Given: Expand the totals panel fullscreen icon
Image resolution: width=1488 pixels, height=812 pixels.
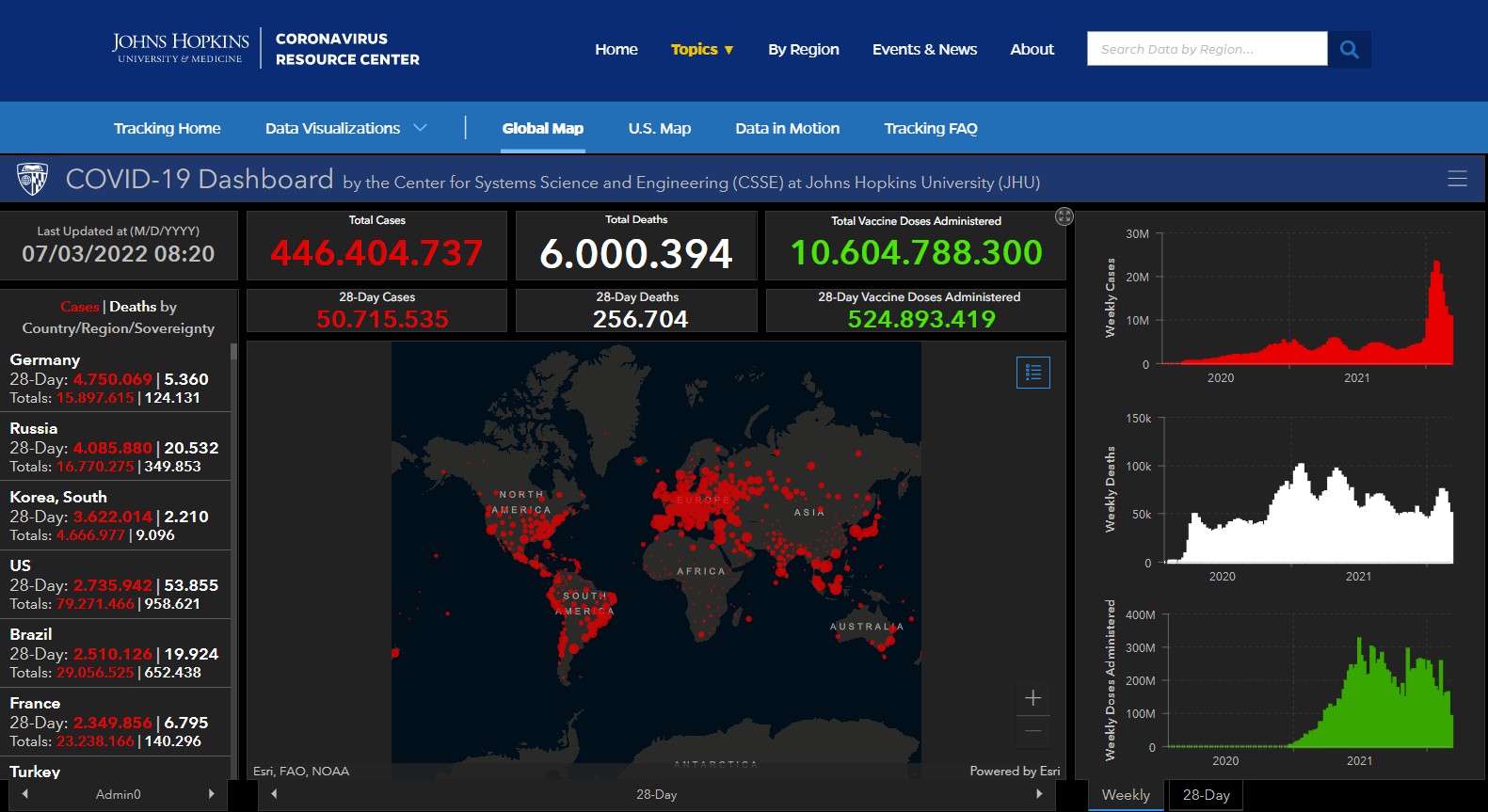Looking at the screenshot, I should pyautogui.click(x=1064, y=216).
